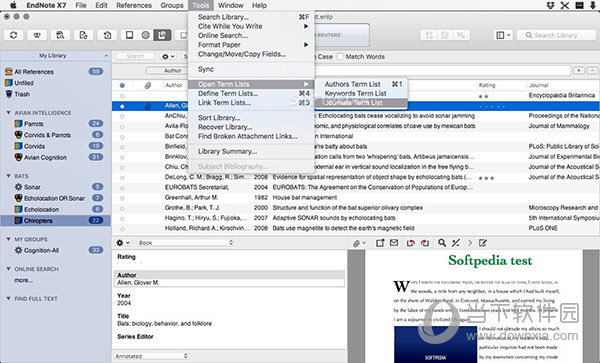Rotate PDF counterclockwise icon

coord(411,243)
